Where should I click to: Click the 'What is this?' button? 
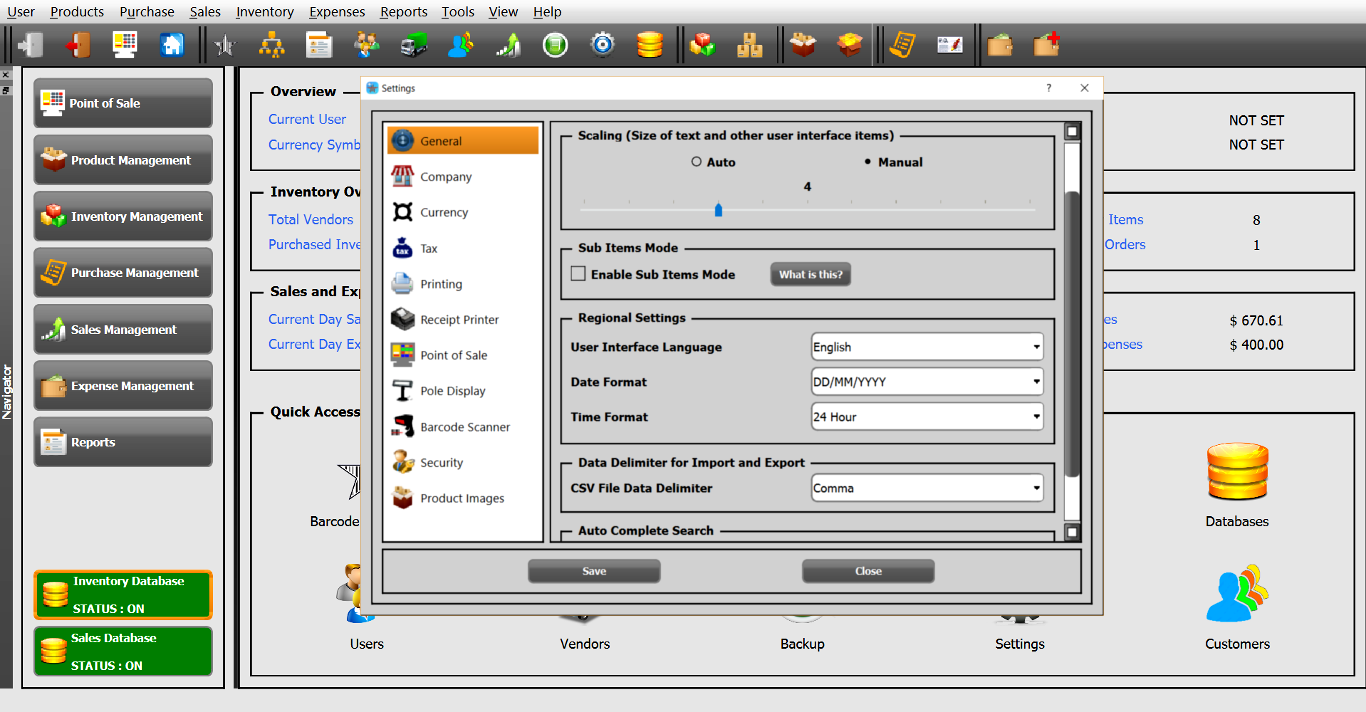tap(810, 274)
